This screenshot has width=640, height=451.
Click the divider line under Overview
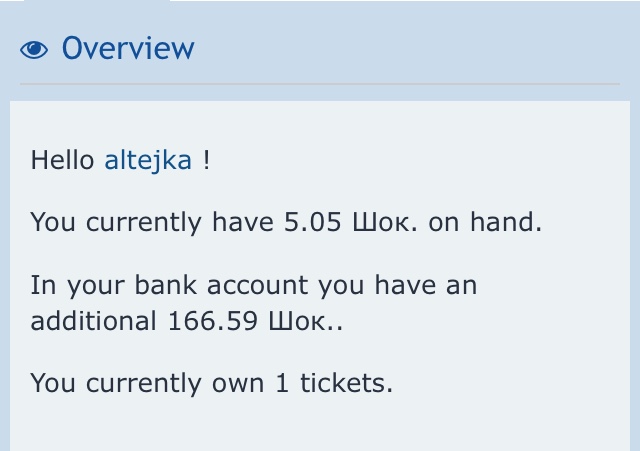click(x=320, y=84)
